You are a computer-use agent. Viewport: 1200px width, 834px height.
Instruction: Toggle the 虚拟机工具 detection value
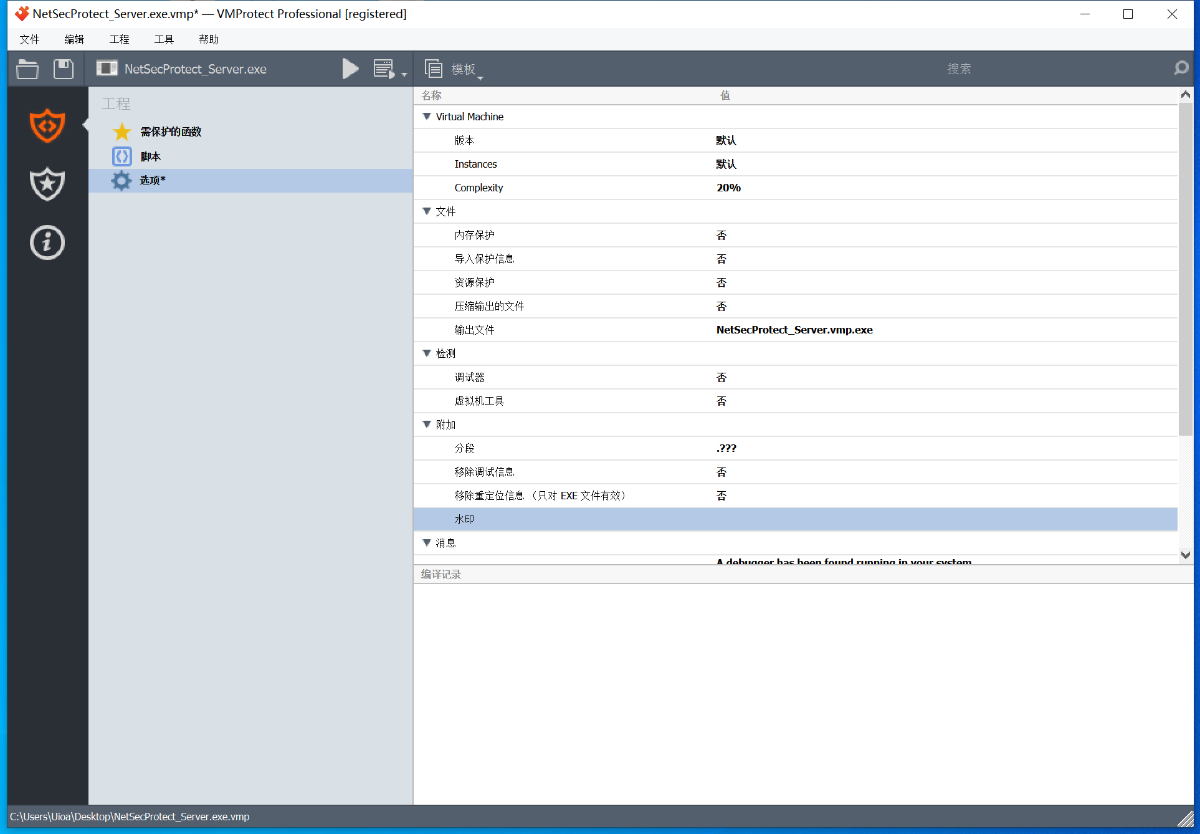pos(721,401)
